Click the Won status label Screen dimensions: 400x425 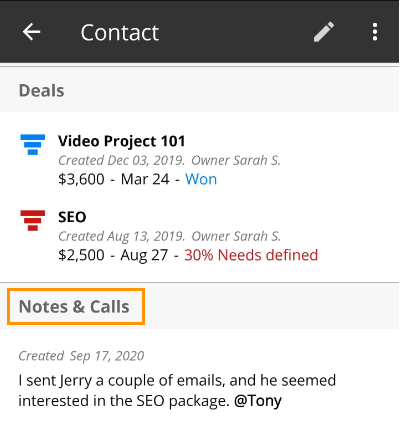click(201, 179)
